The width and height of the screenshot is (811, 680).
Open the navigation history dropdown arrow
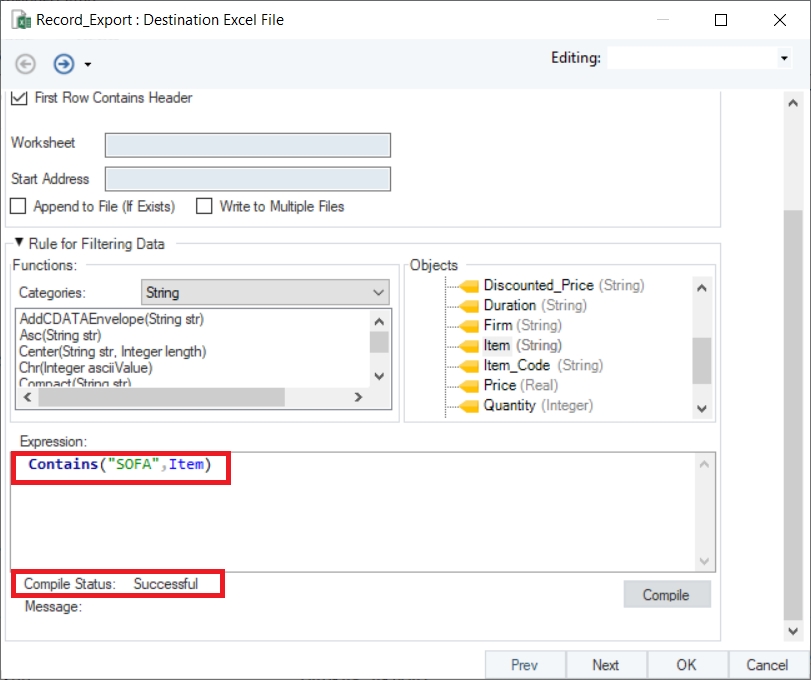tap(88, 65)
